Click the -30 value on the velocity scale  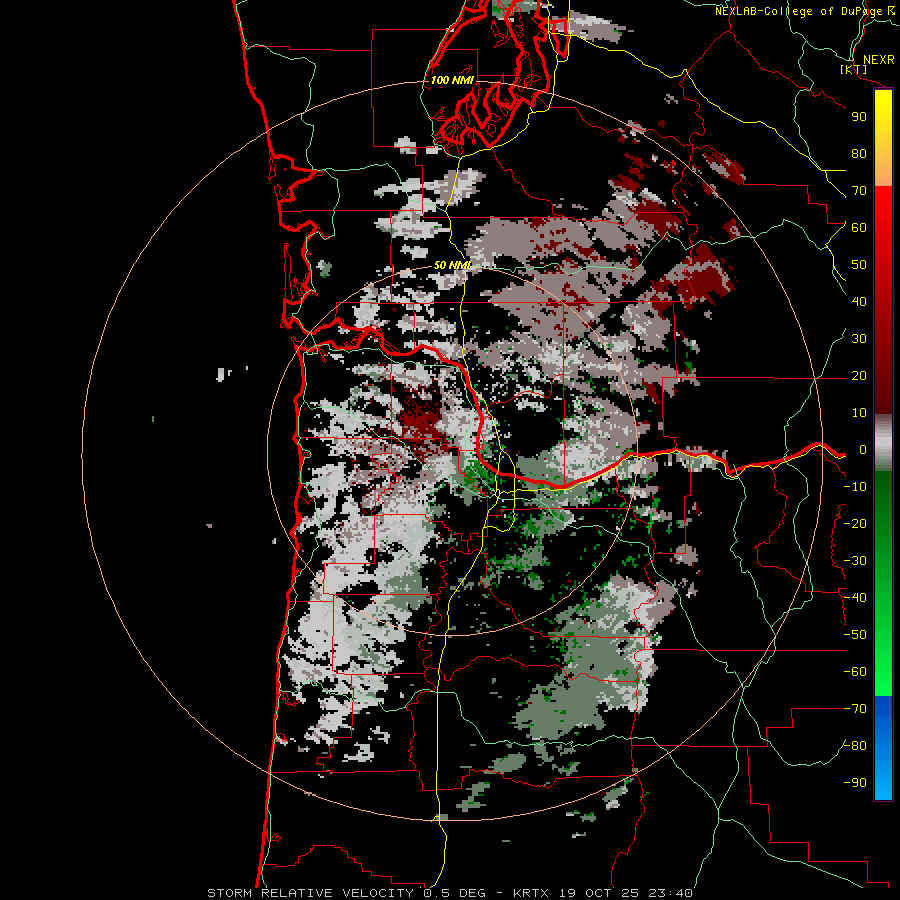point(855,561)
